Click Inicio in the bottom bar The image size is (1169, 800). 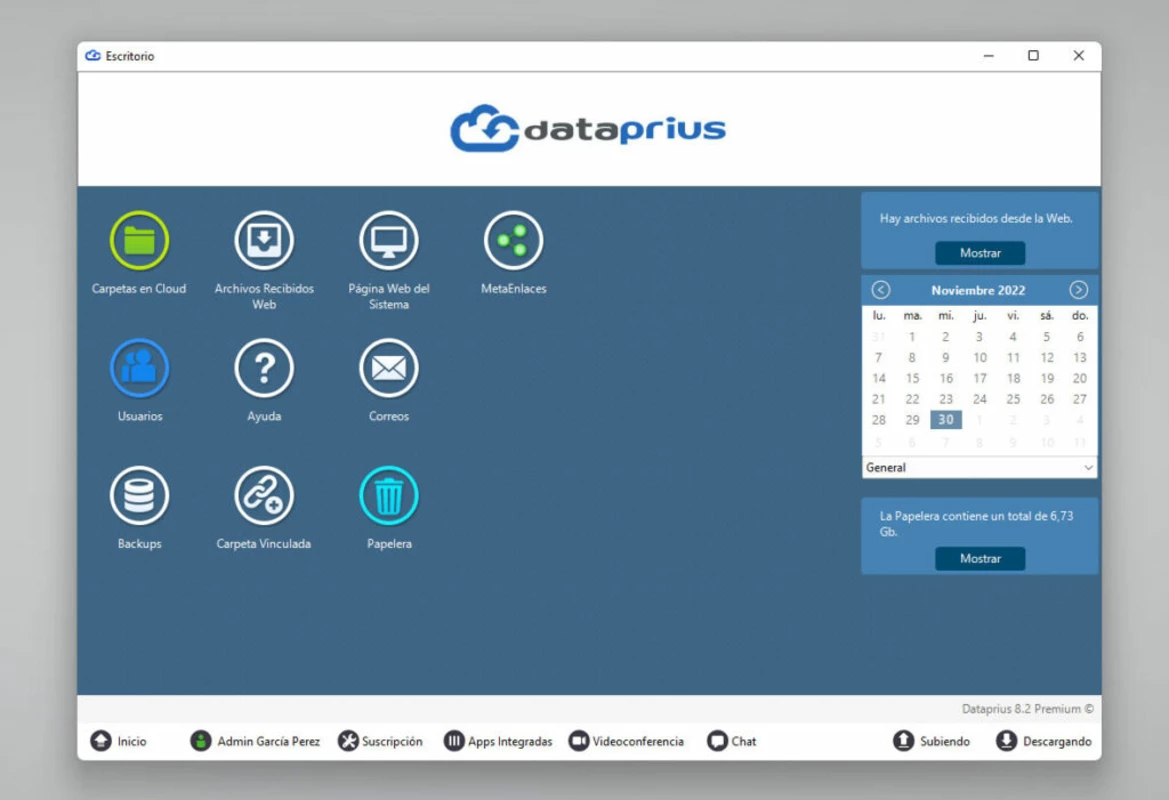(119, 741)
